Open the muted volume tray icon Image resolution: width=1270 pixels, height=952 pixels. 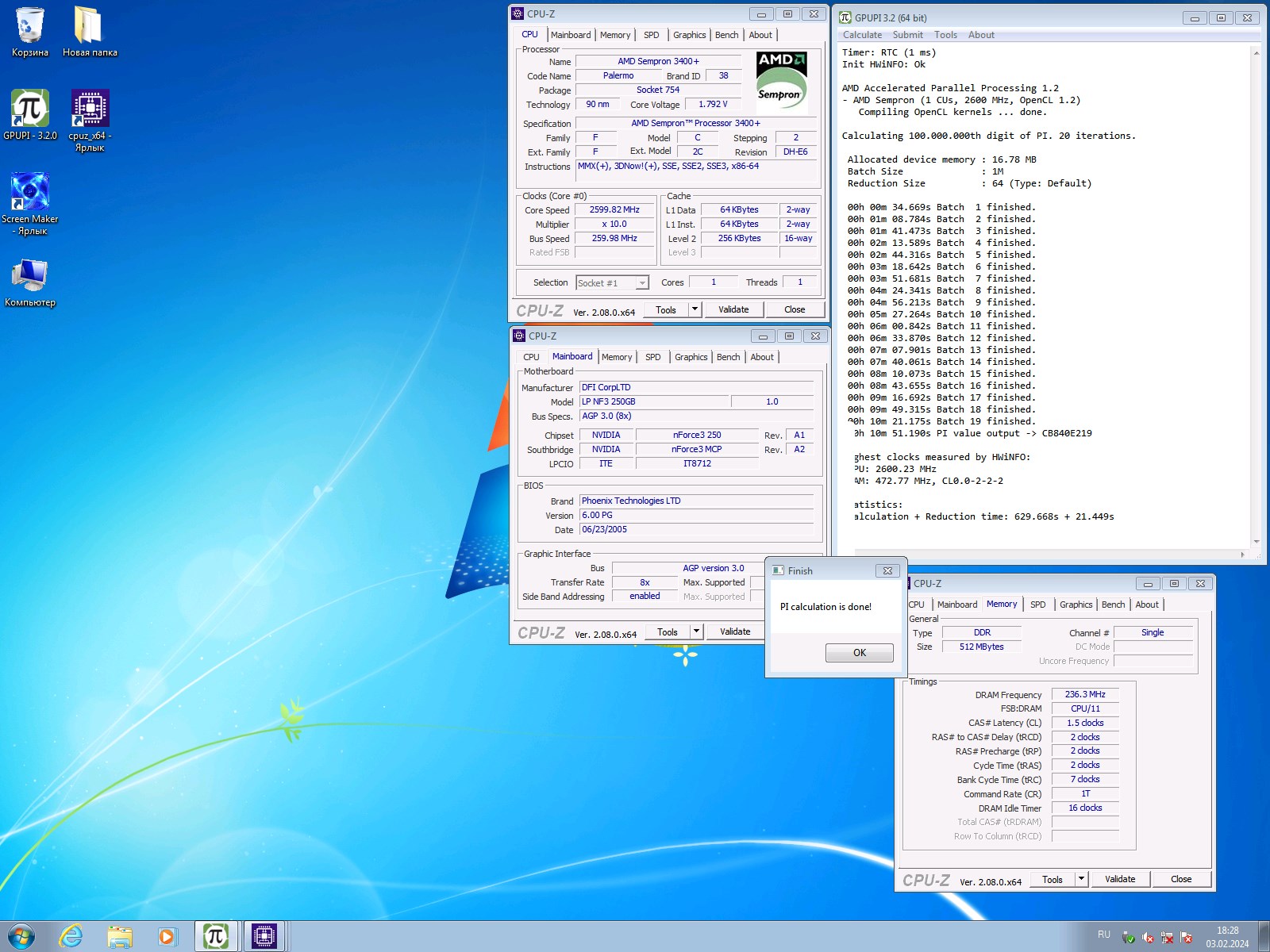[x=1148, y=938]
